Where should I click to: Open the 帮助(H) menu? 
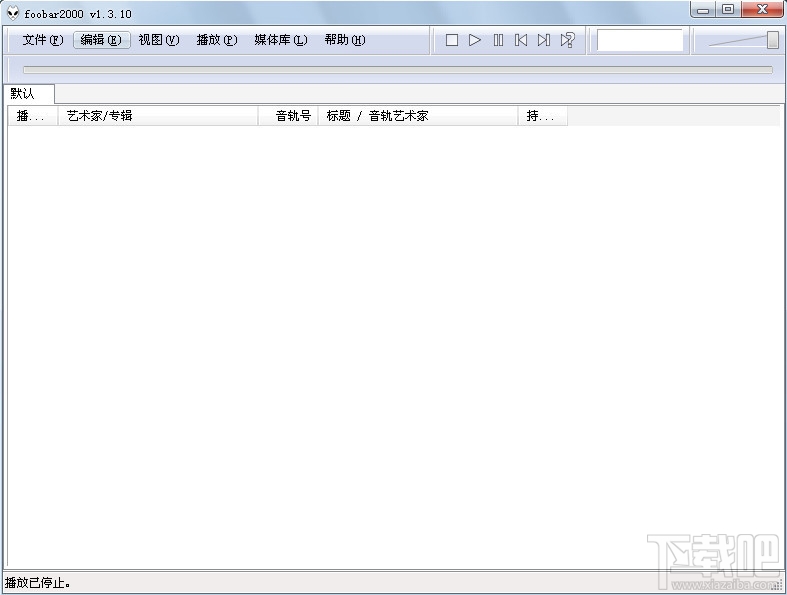click(345, 40)
